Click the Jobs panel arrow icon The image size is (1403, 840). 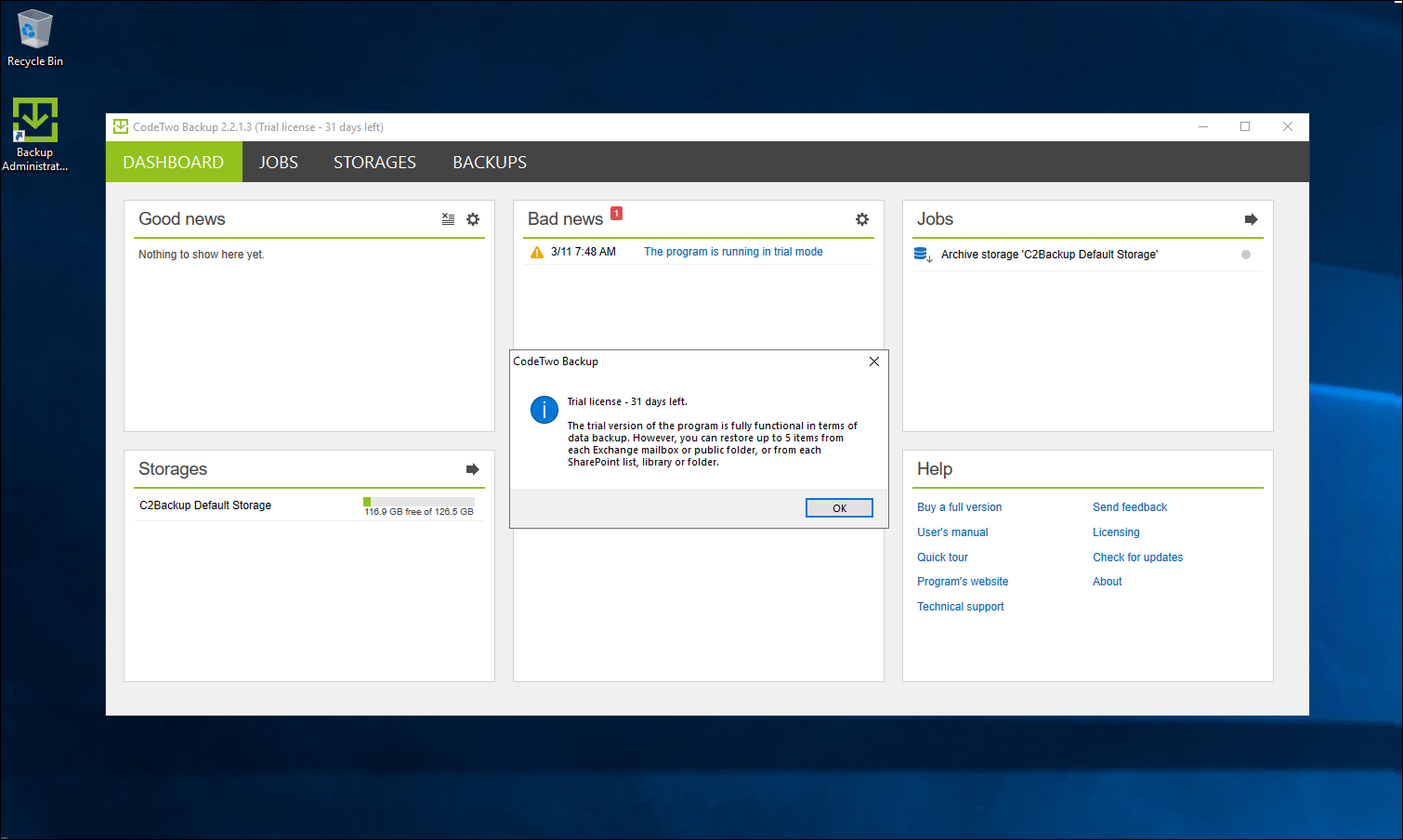pos(1251,219)
